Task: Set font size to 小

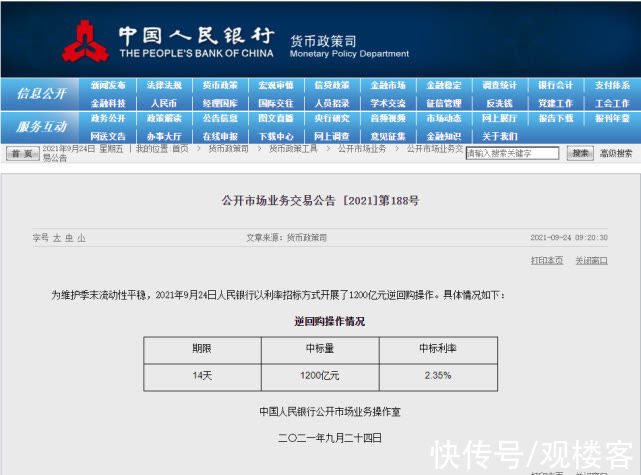Action: 81,238
